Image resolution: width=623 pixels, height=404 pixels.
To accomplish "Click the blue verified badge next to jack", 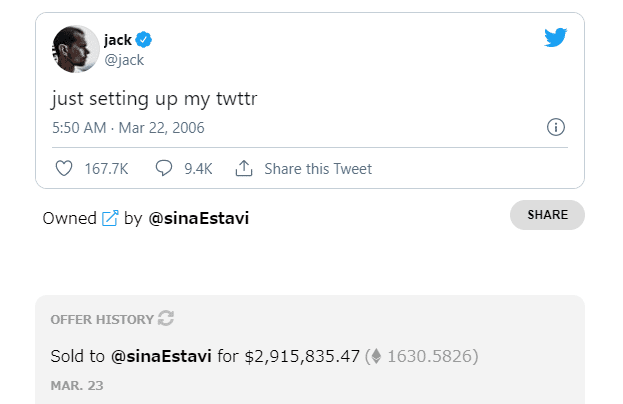I will 144,40.
